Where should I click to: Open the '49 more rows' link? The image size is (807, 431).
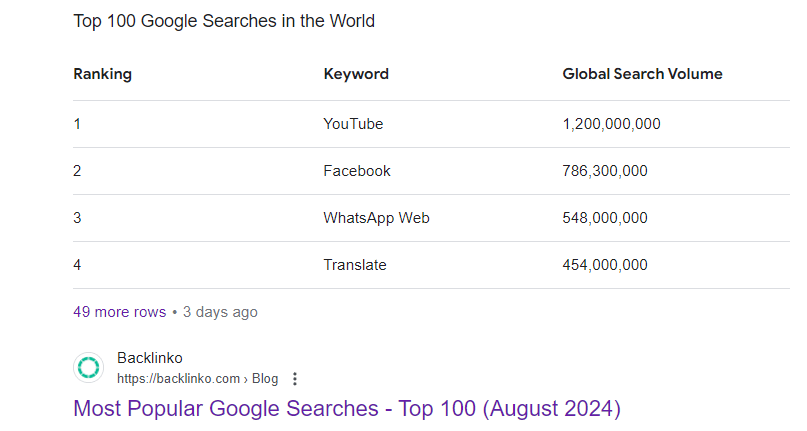tap(119, 312)
